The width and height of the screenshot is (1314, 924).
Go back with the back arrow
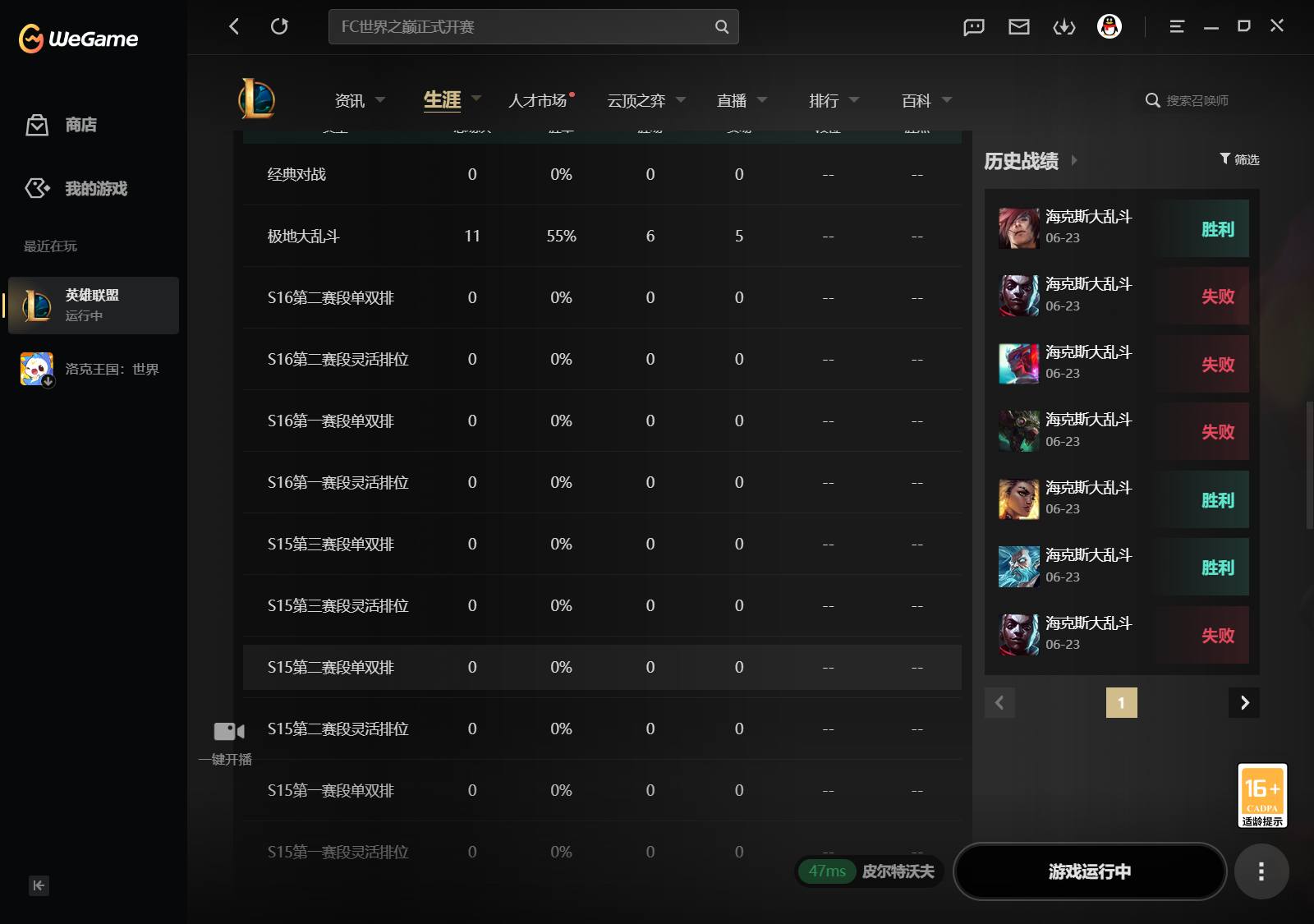(x=234, y=26)
